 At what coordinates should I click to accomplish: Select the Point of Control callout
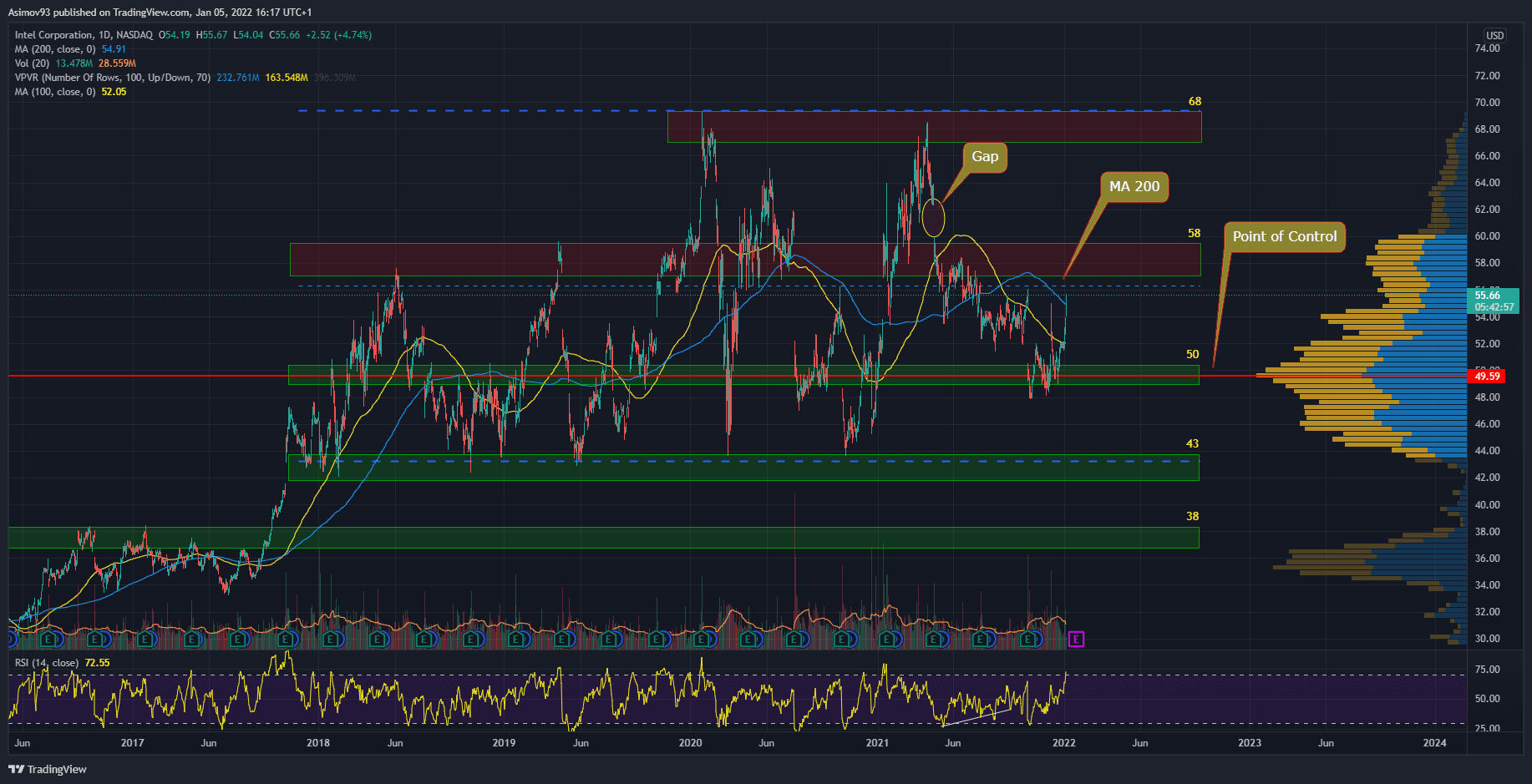tap(1284, 237)
